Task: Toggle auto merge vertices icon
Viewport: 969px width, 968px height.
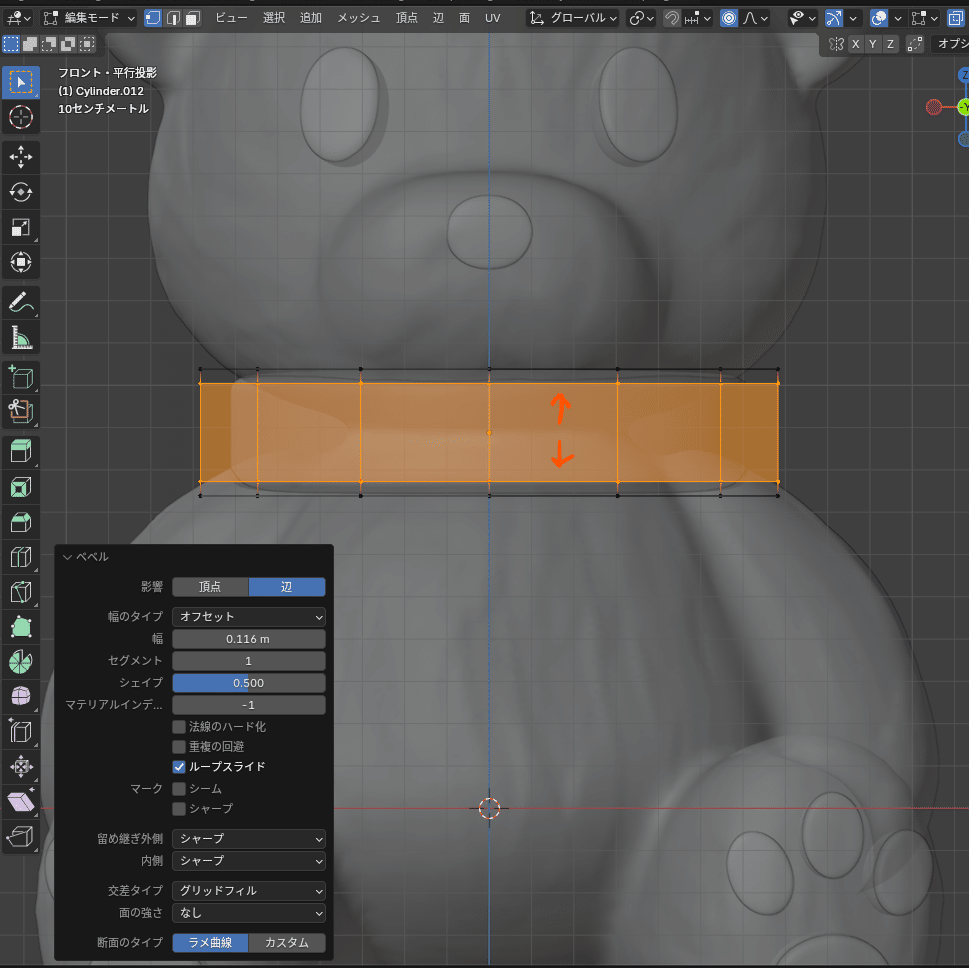Action: (915, 44)
